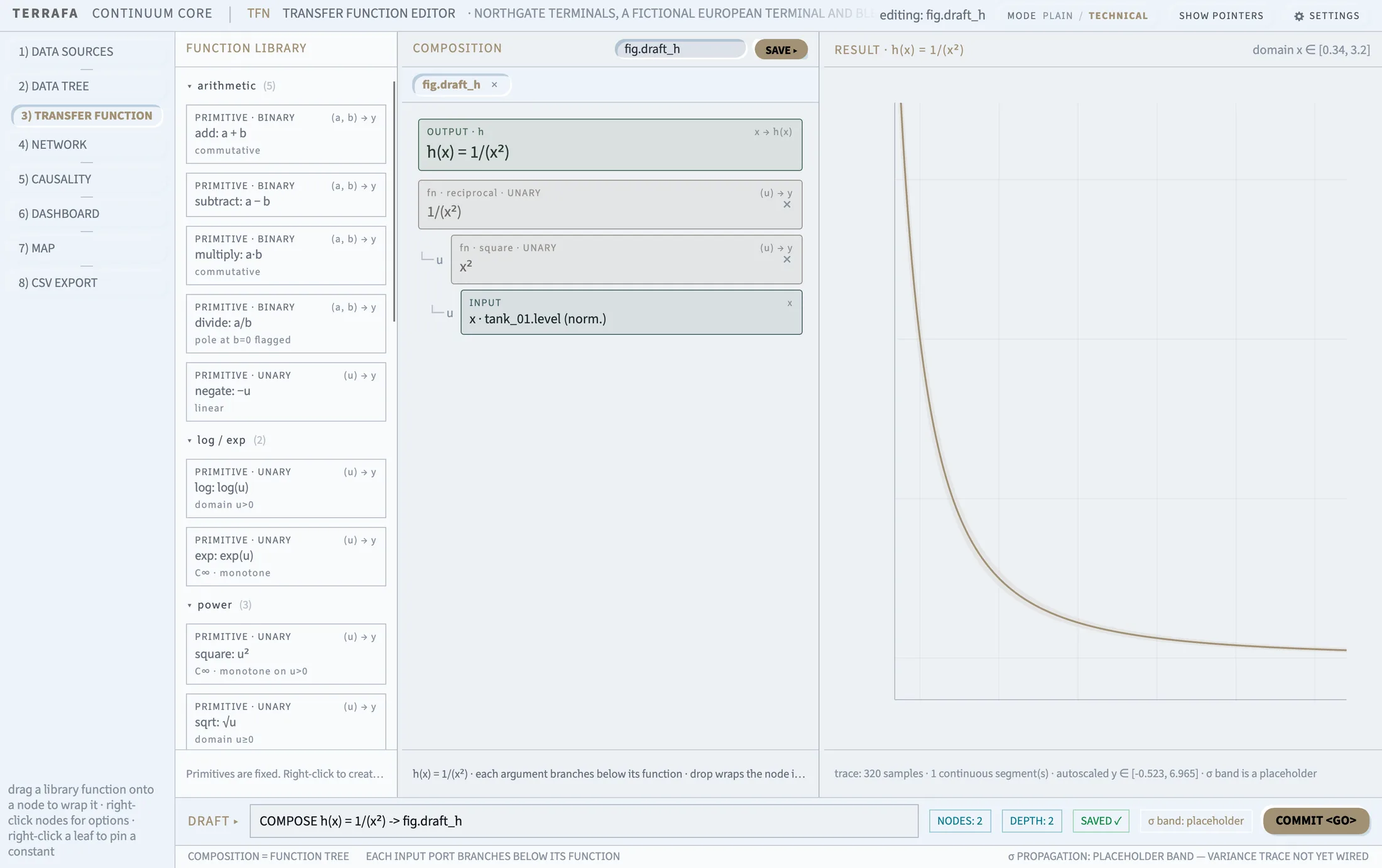Image resolution: width=1382 pixels, height=868 pixels.
Task: Collapse the arithmetic category
Action: pyautogui.click(x=190, y=86)
